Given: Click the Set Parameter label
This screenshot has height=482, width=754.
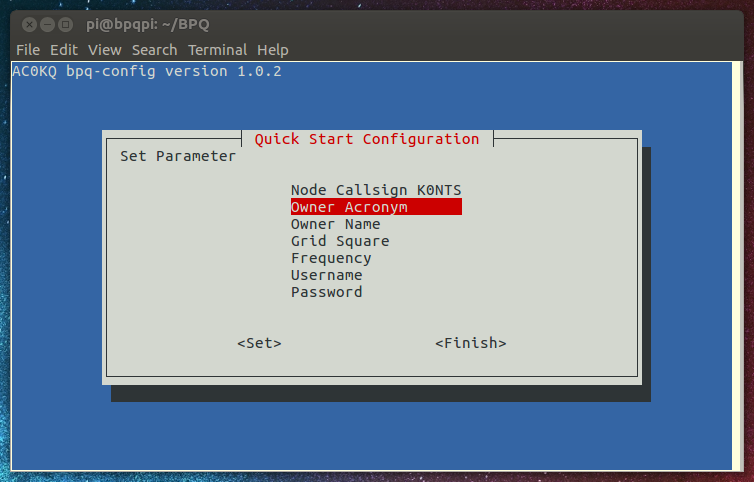Looking at the screenshot, I should click(x=178, y=156).
